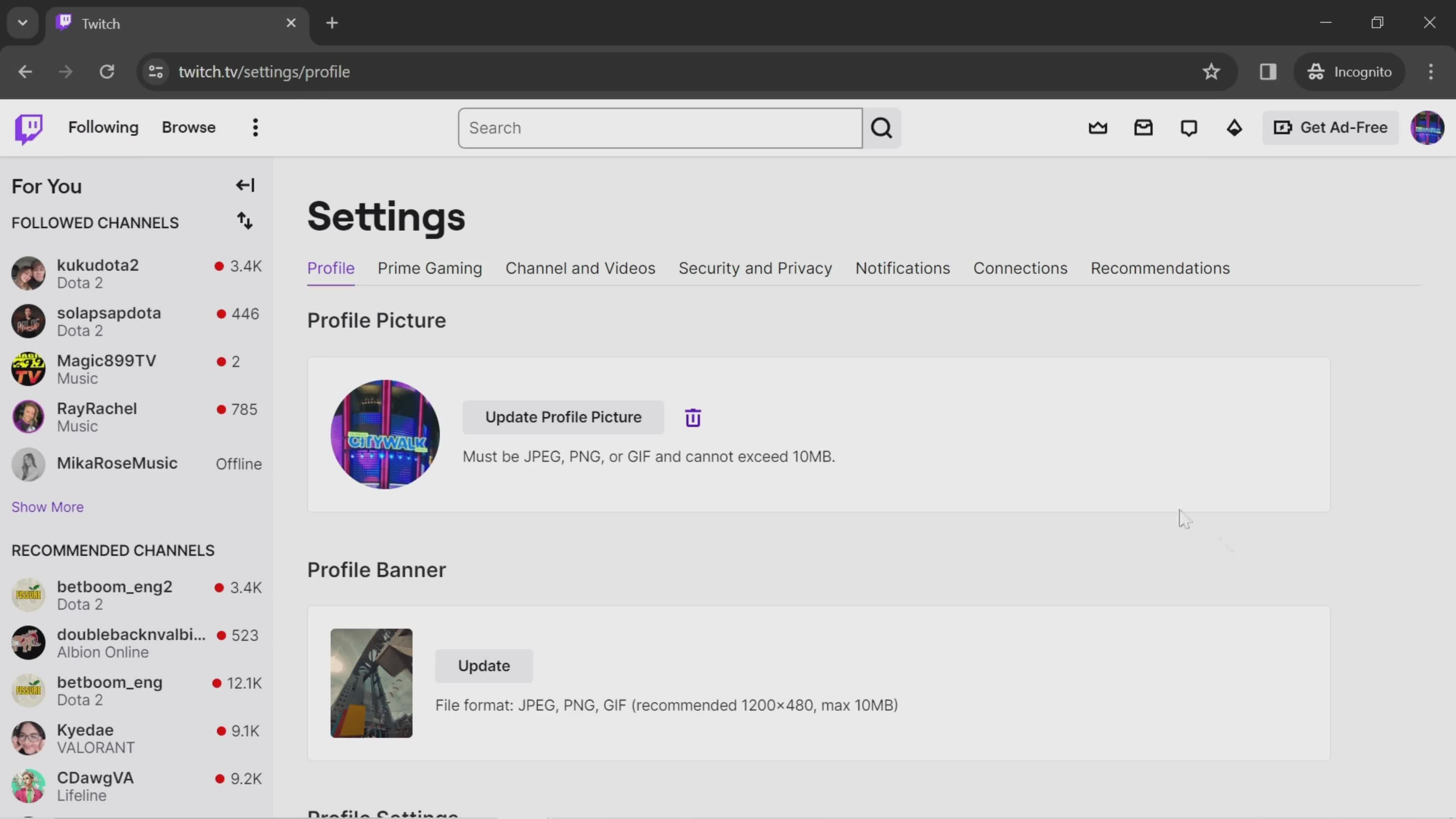Open the Notifications inbox icon
This screenshot has height=819, width=1456.
(1144, 128)
